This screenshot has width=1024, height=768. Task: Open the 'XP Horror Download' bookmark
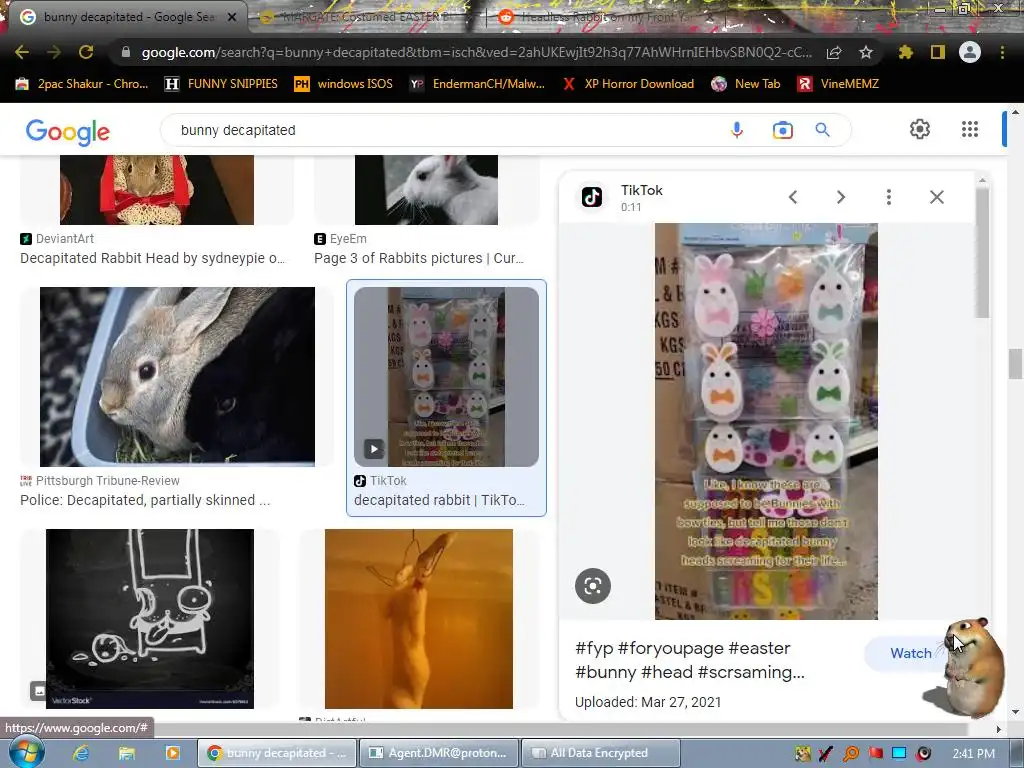[628, 84]
